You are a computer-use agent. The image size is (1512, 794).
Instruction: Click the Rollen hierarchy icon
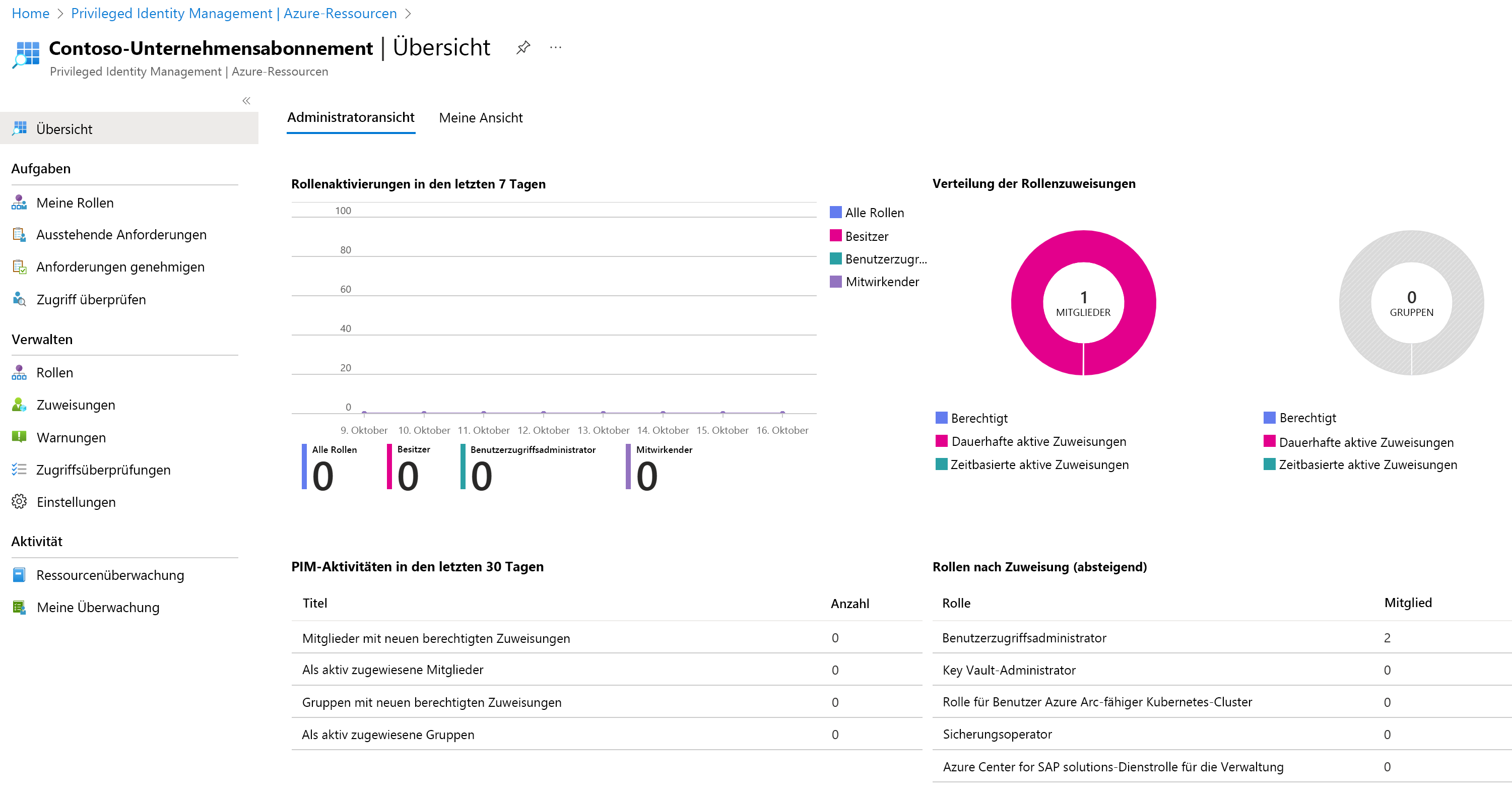[x=19, y=373]
